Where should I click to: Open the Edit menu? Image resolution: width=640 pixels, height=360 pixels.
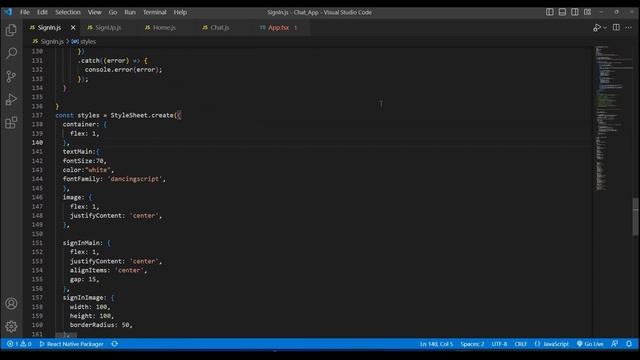pyautogui.click(x=42, y=12)
